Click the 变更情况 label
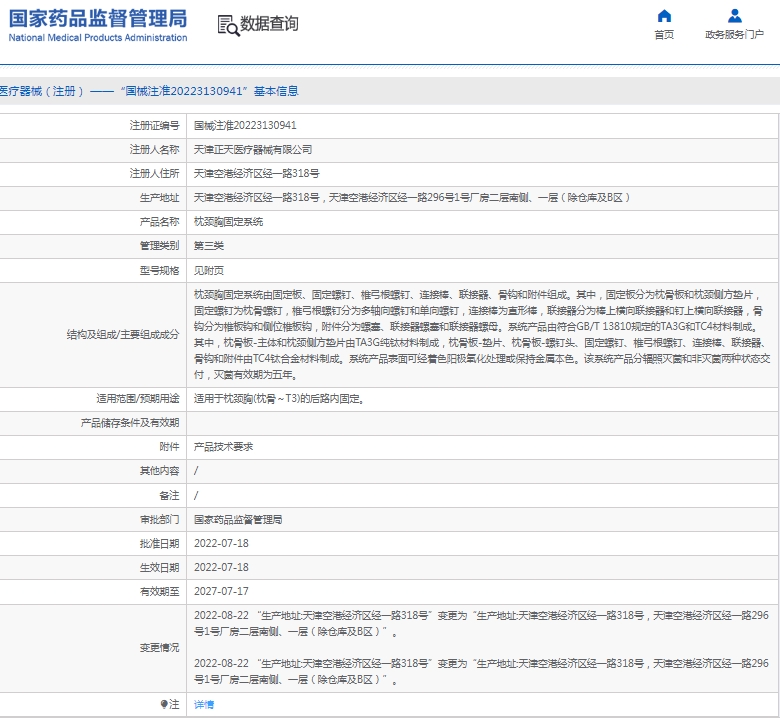This screenshot has height=718, width=780. click(159, 647)
